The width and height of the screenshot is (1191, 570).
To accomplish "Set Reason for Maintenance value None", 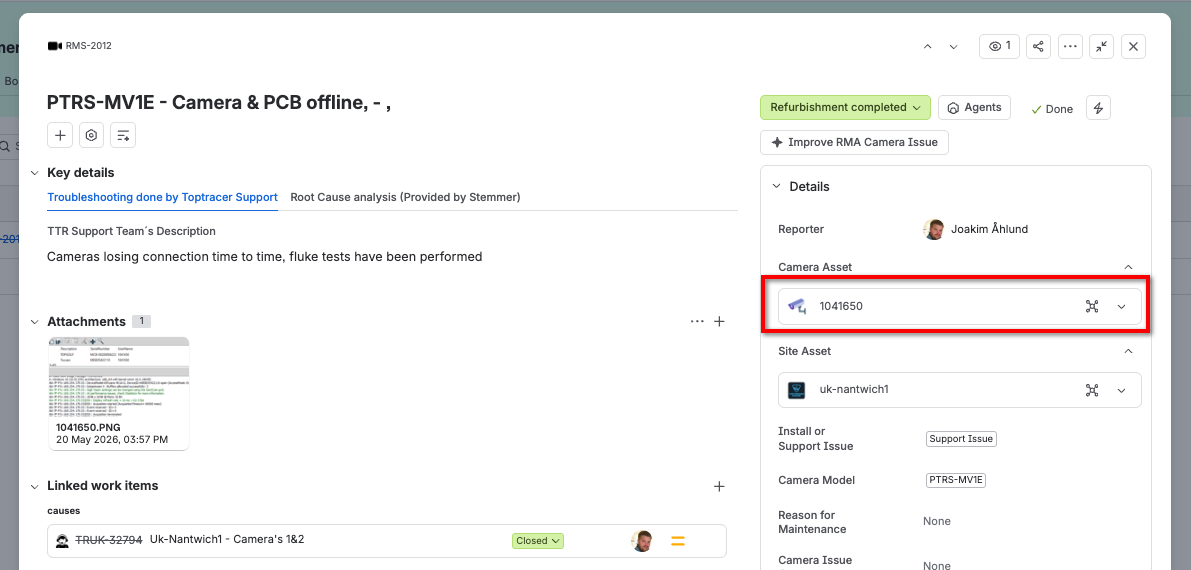I will [x=937, y=521].
